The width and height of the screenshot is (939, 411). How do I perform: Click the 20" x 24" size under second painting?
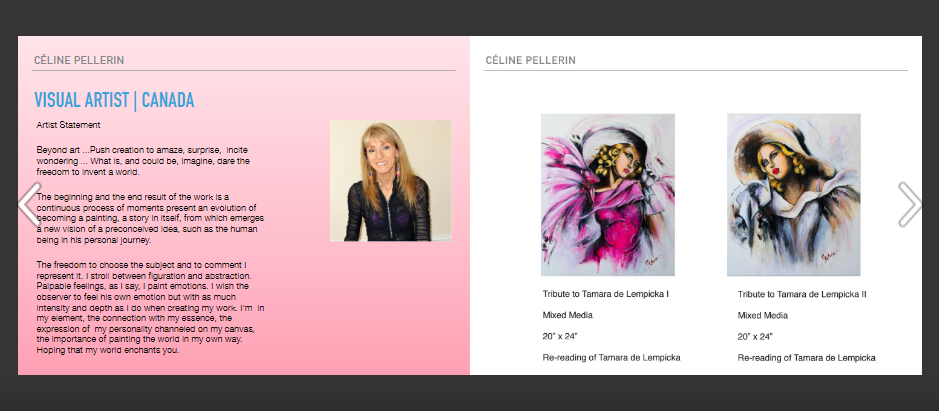coord(755,336)
